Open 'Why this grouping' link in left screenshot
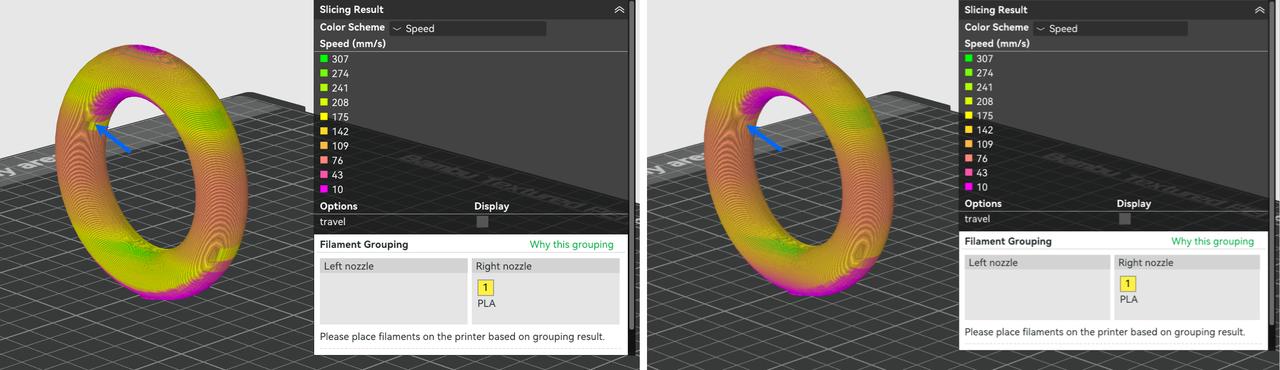Viewport: 1280px width, 370px height. click(571, 245)
